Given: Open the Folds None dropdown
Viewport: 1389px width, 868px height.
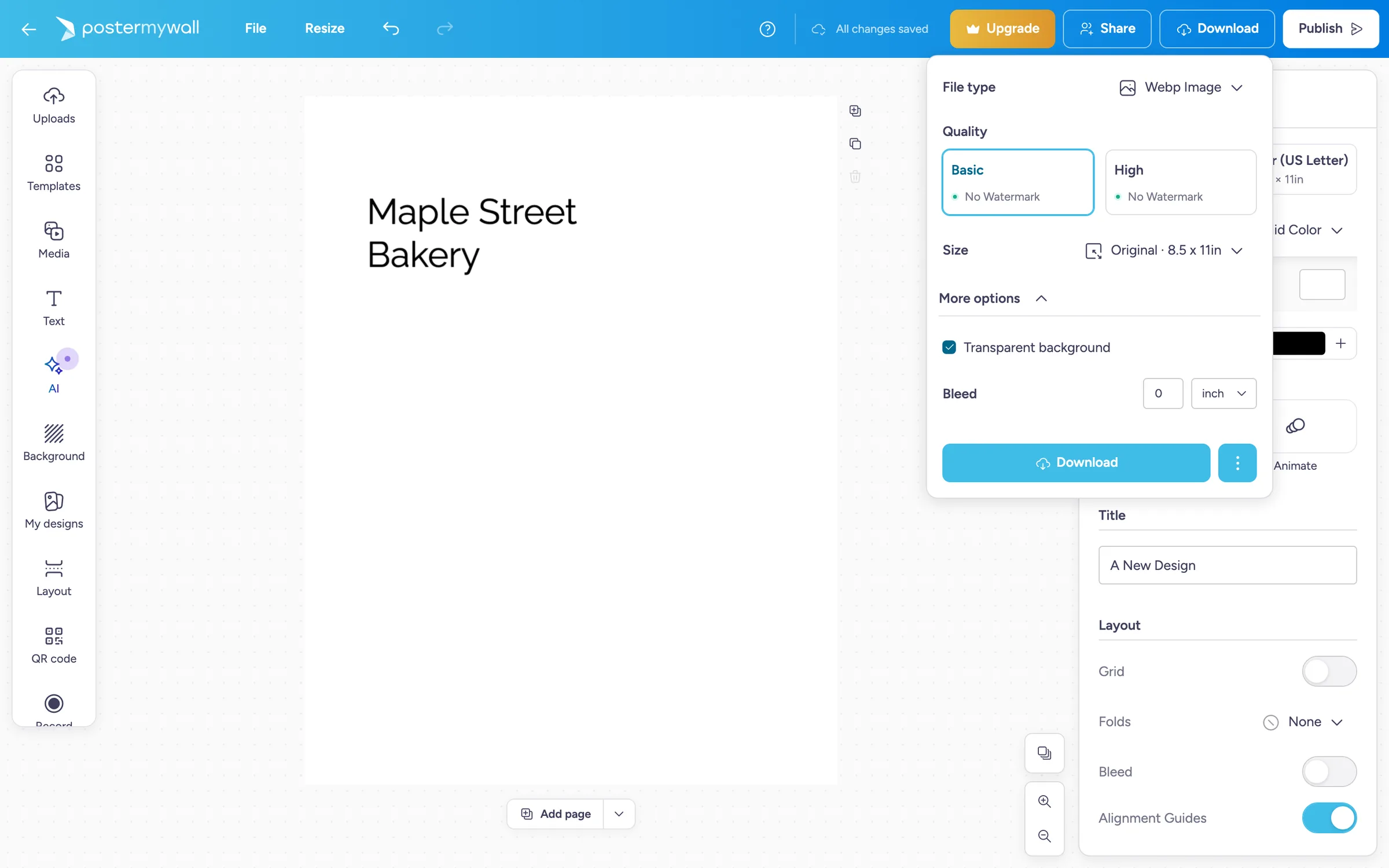Looking at the screenshot, I should pos(1302,722).
